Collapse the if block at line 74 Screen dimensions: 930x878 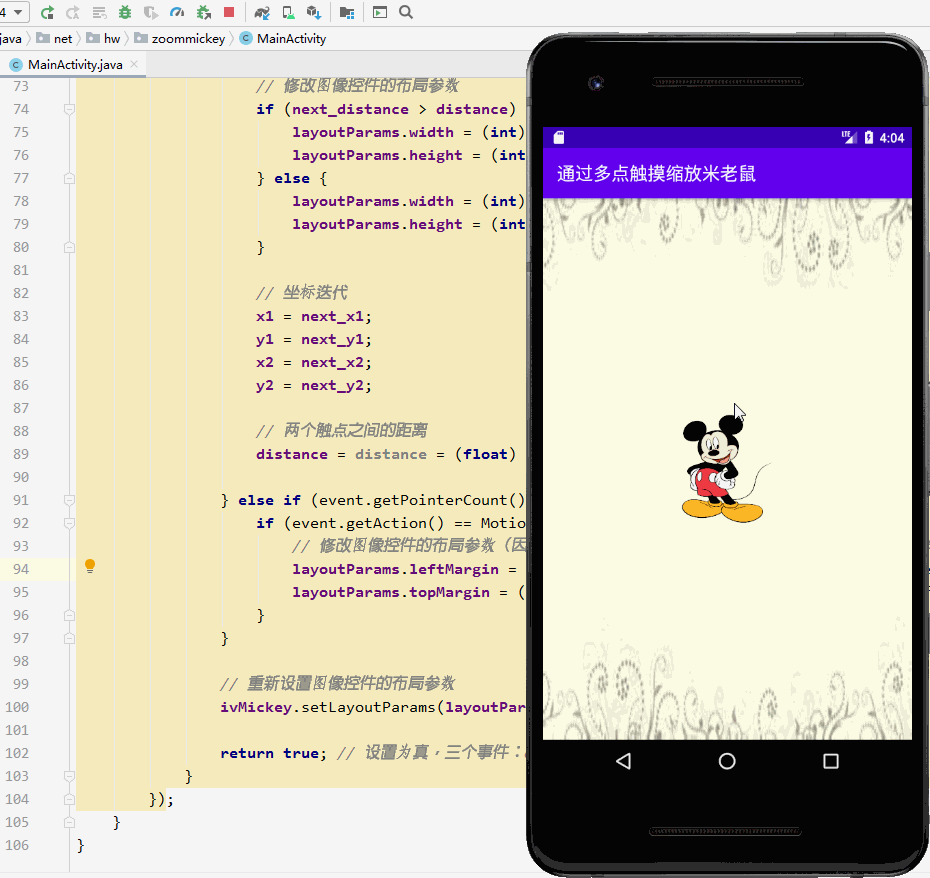[x=69, y=109]
